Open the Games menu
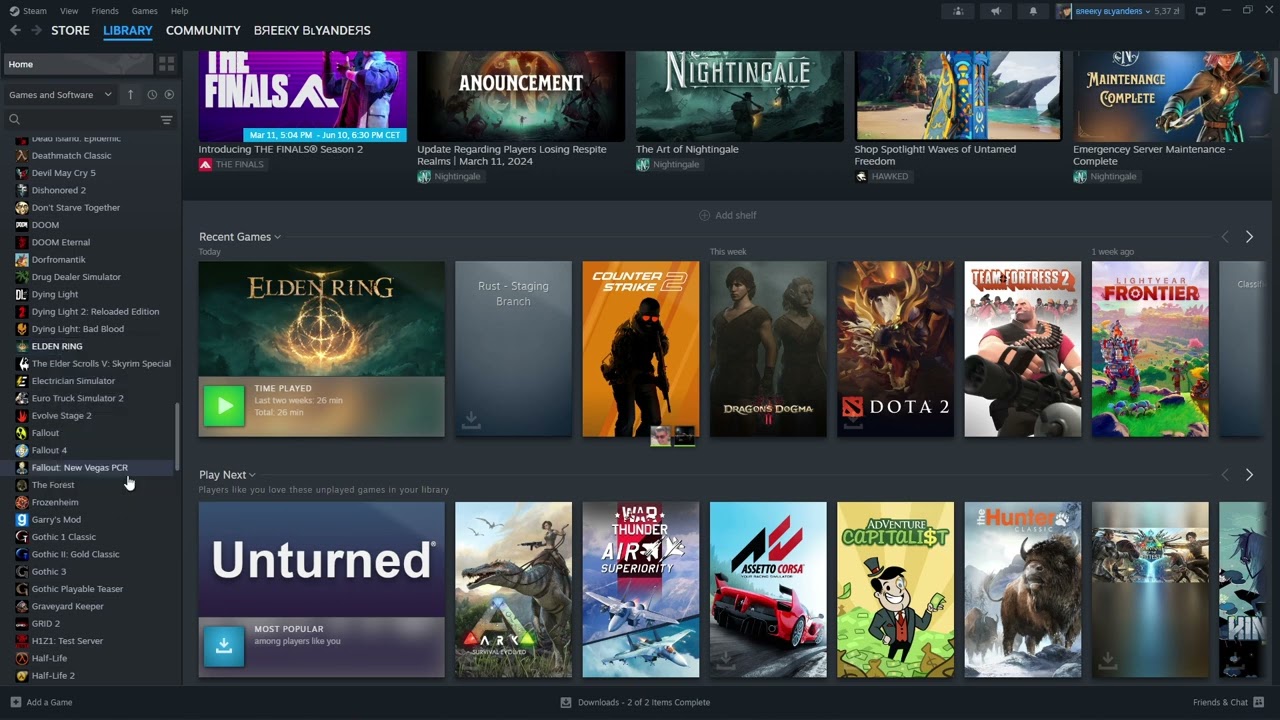 [145, 11]
